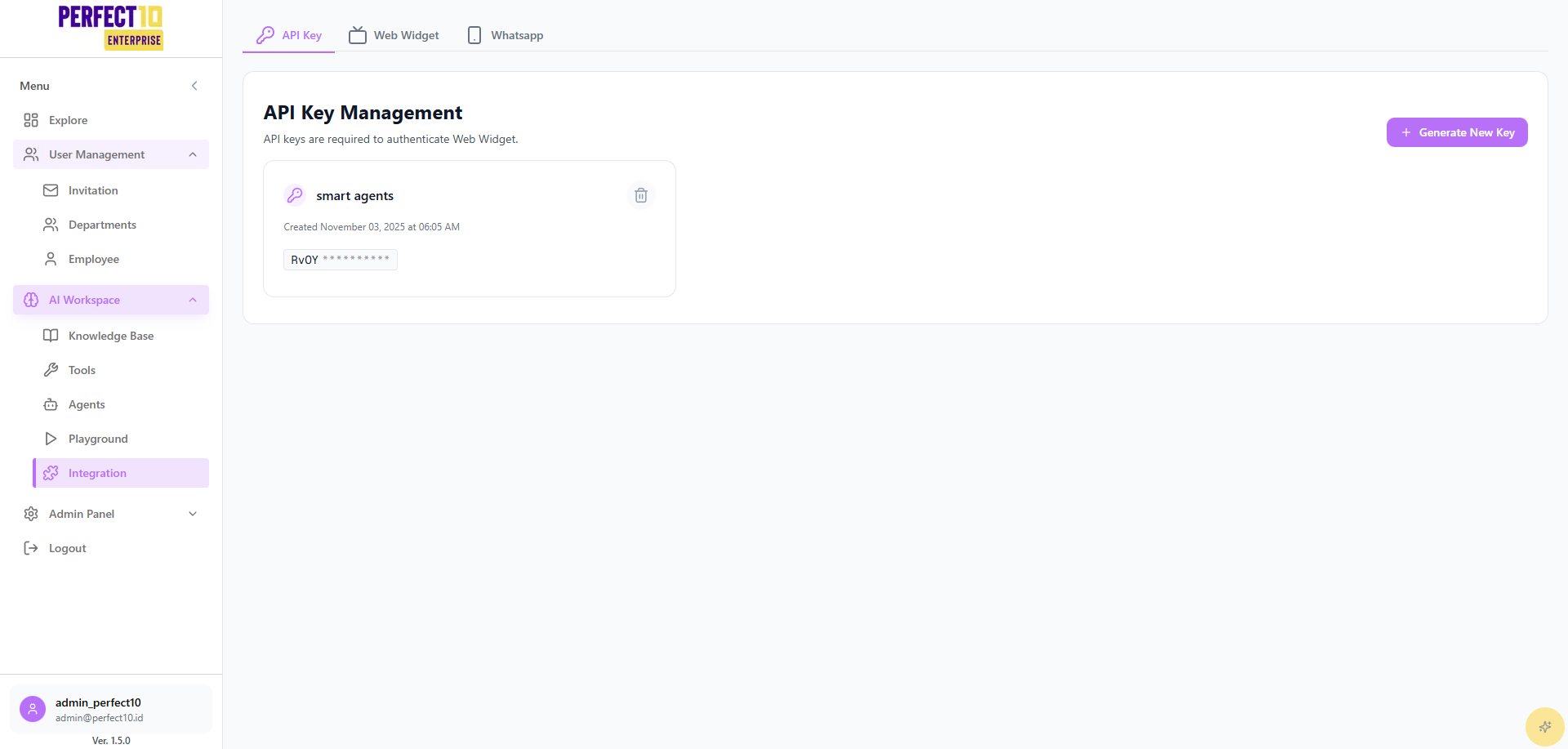Click the smart agents key name
This screenshot has width=1568, height=749.
click(x=354, y=196)
